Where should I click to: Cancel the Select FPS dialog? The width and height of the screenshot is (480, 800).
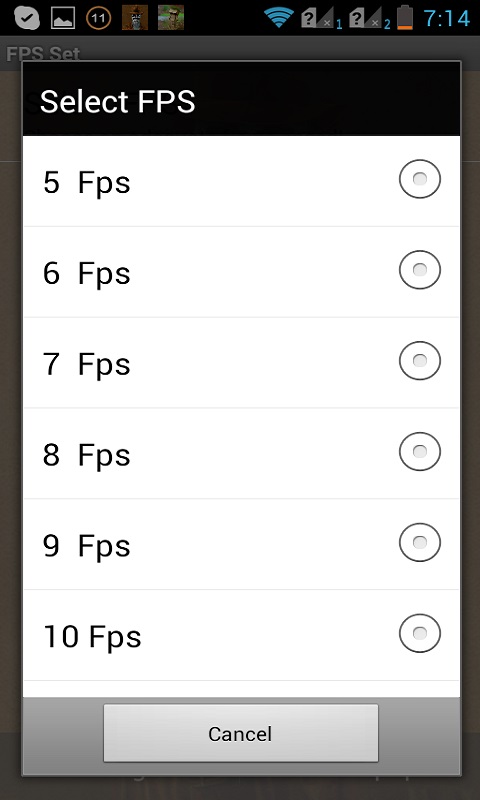point(241,733)
